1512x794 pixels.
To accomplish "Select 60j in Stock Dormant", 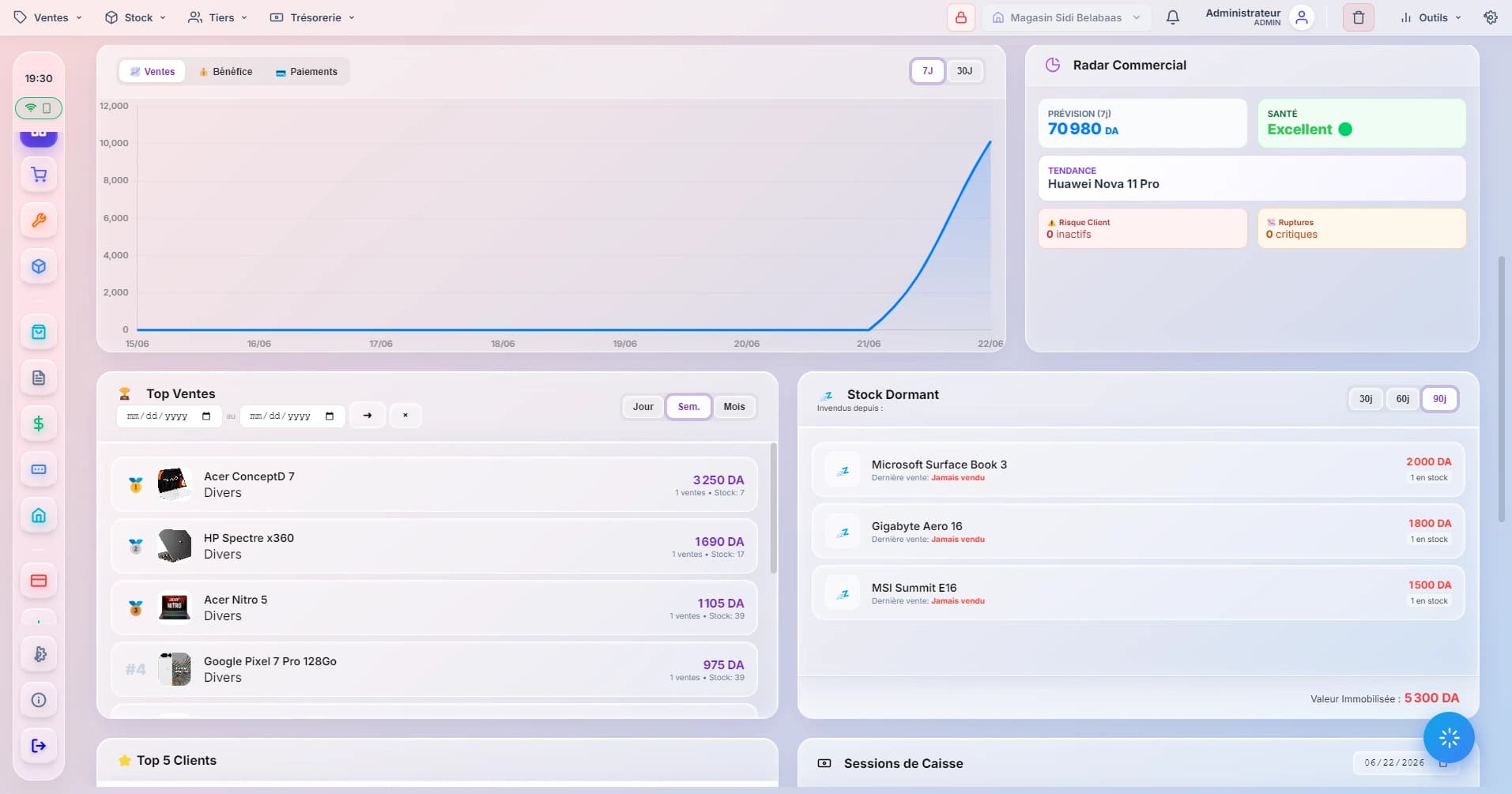I will tap(1403, 399).
